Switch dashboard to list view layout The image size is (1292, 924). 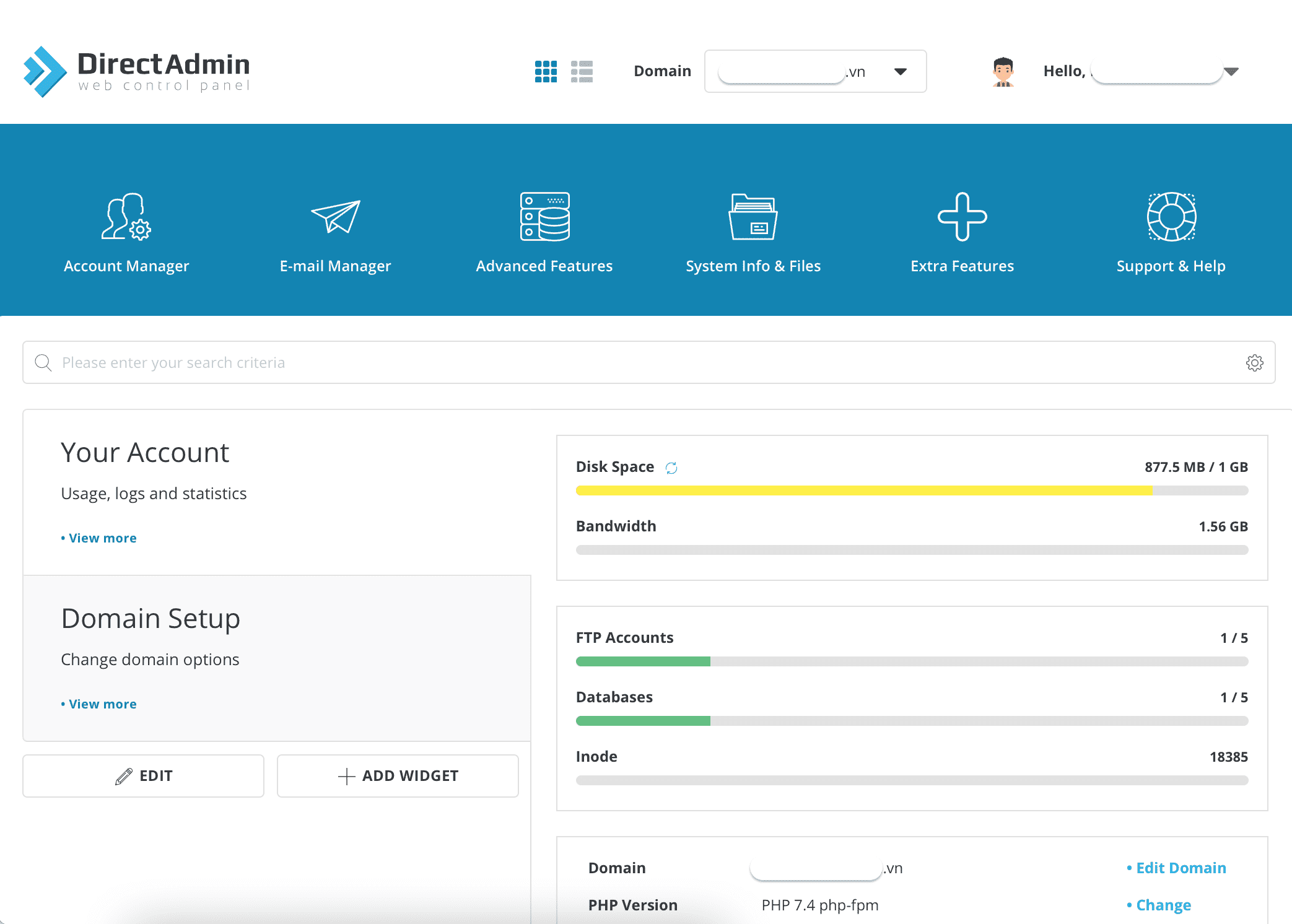582,71
